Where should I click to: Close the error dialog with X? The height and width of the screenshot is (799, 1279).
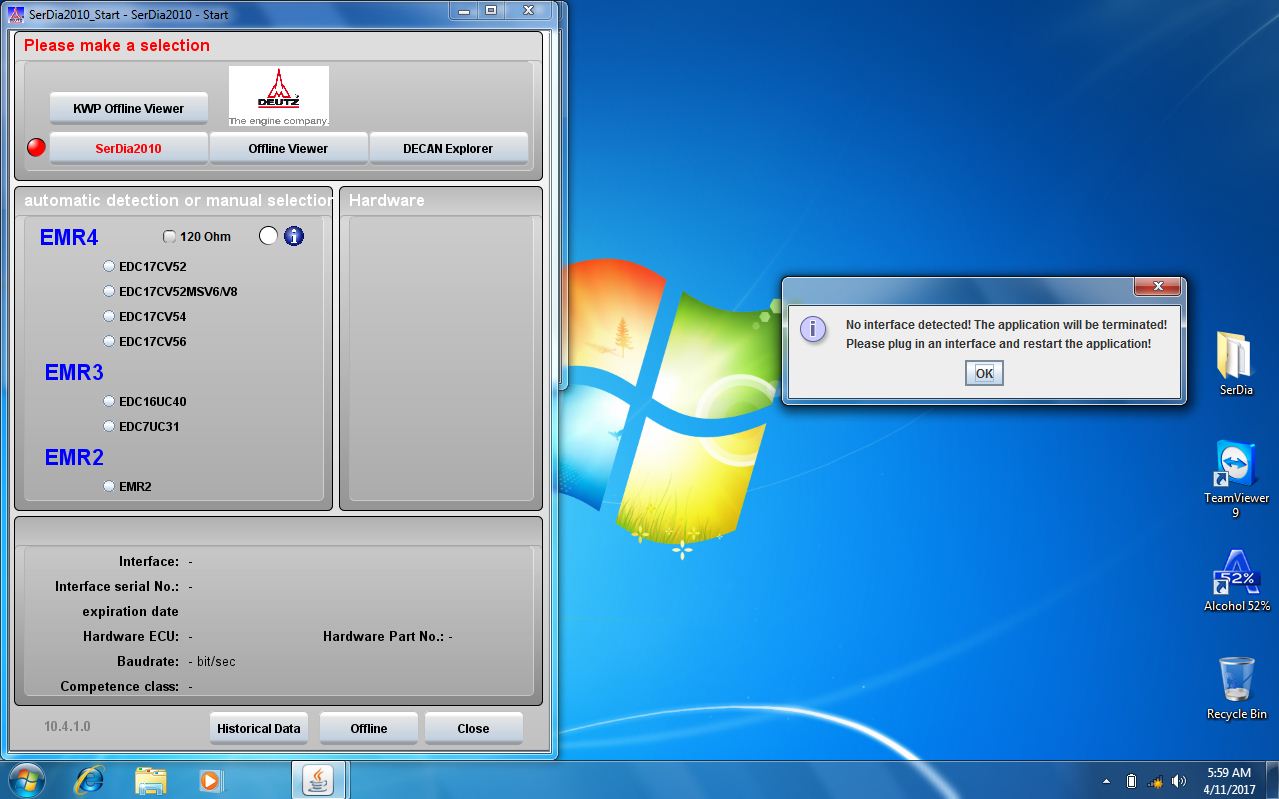pyautogui.click(x=1158, y=286)
